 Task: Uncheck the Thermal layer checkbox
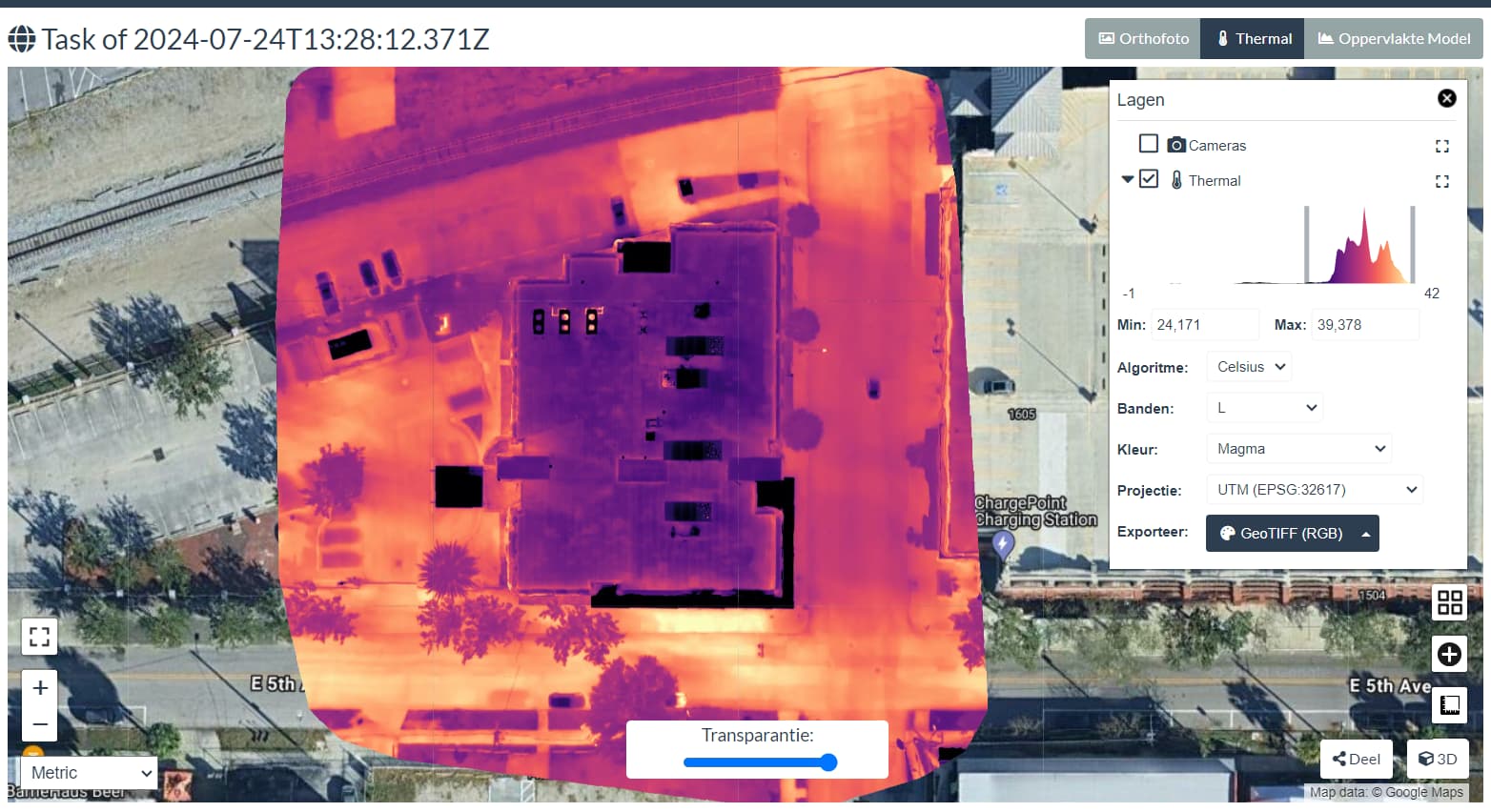click(1149, 179)
